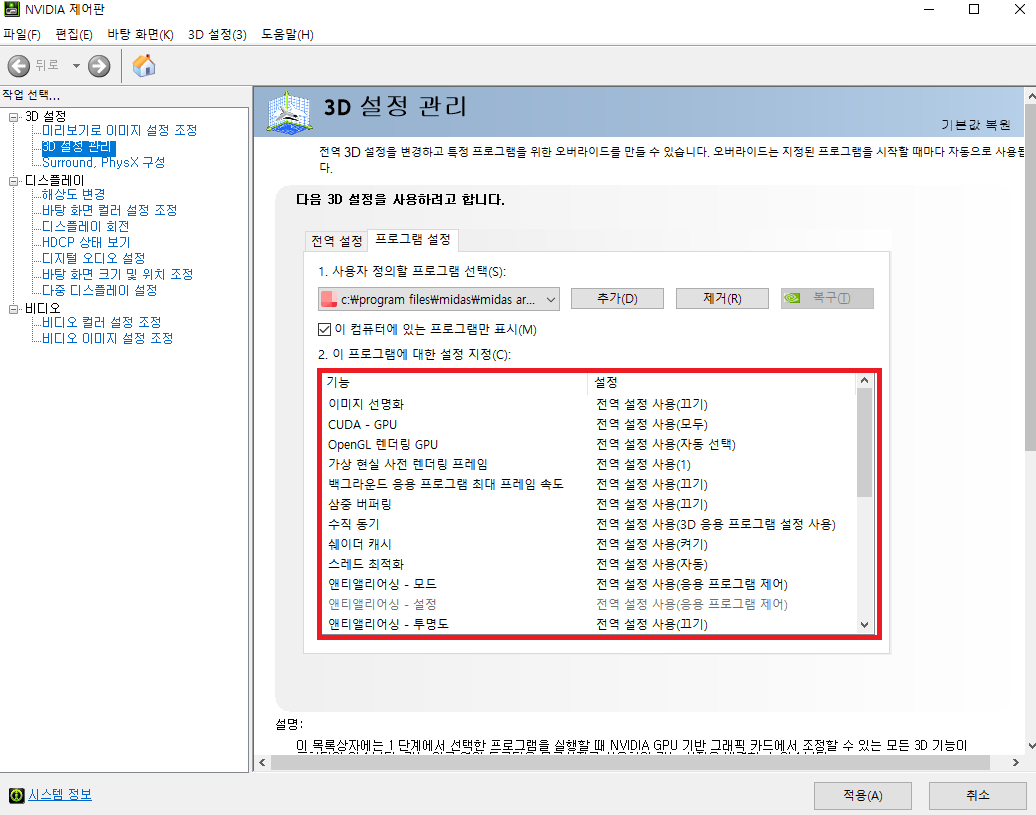Select HDCP 상태 보기 in tree
This screenshot has height=815, width=1036.
point(87,242)
